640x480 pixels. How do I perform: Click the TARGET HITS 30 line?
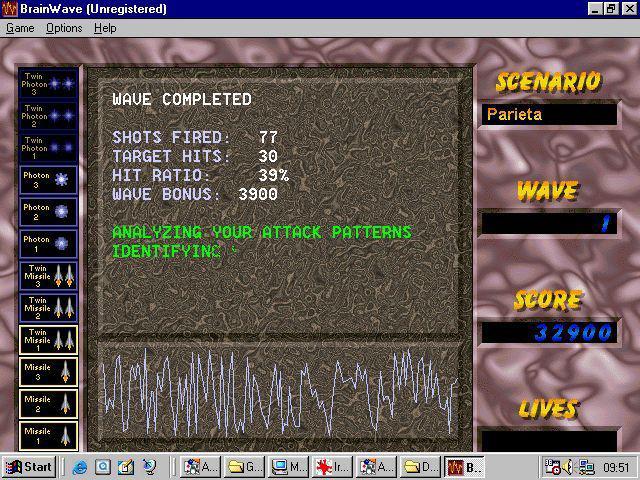[195, 156]
